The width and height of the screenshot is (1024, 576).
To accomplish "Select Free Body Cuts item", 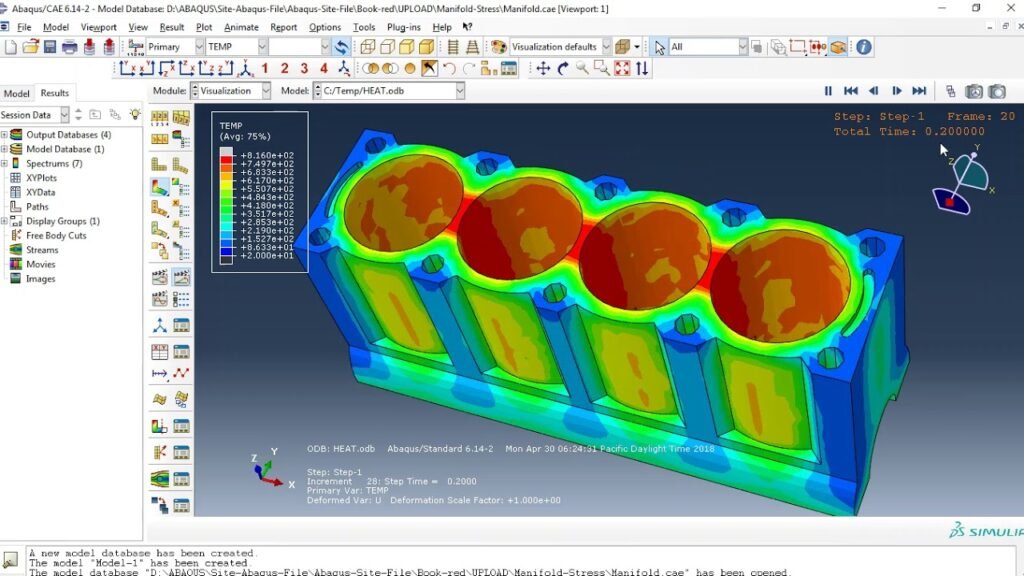I will (56, 235).
